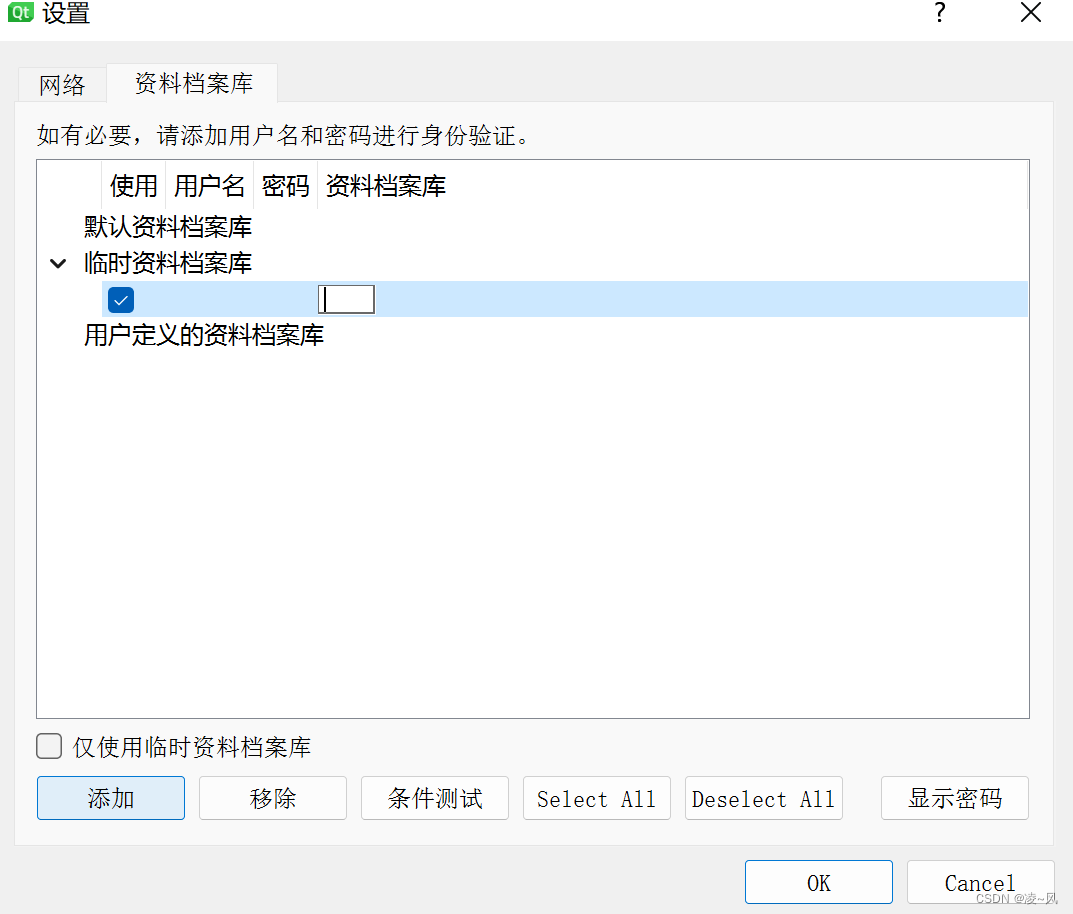Image resolution: width=1073 pixels, height=914 pixels.
Task: Click the Cancel button
Action: (981, 883)
